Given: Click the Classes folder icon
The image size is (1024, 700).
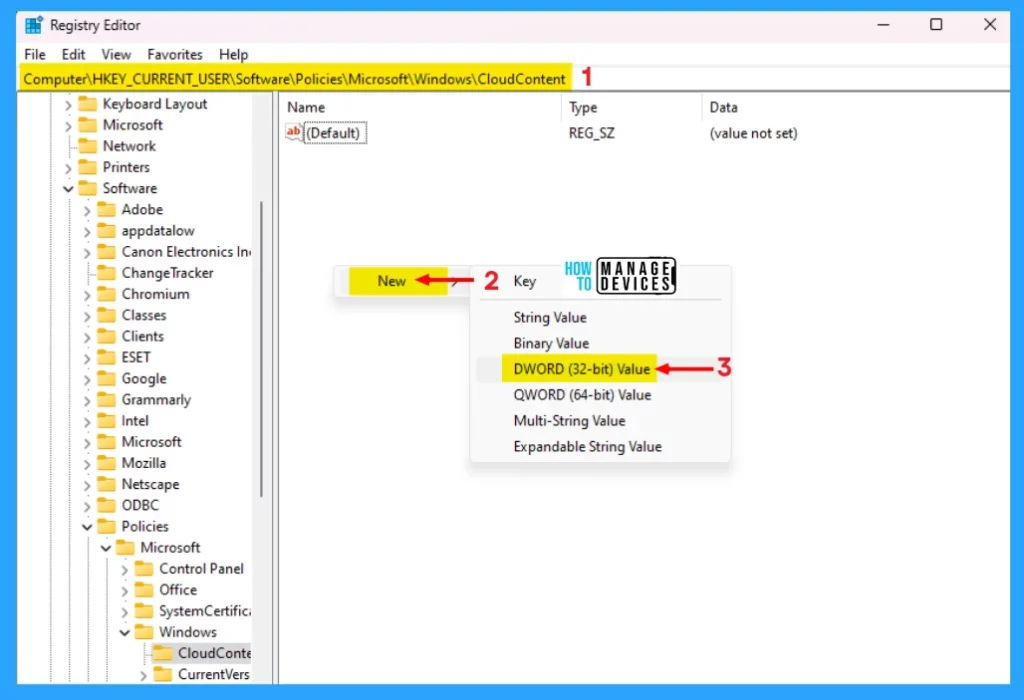Looking at the screenshot, I should tap(106, 315).
